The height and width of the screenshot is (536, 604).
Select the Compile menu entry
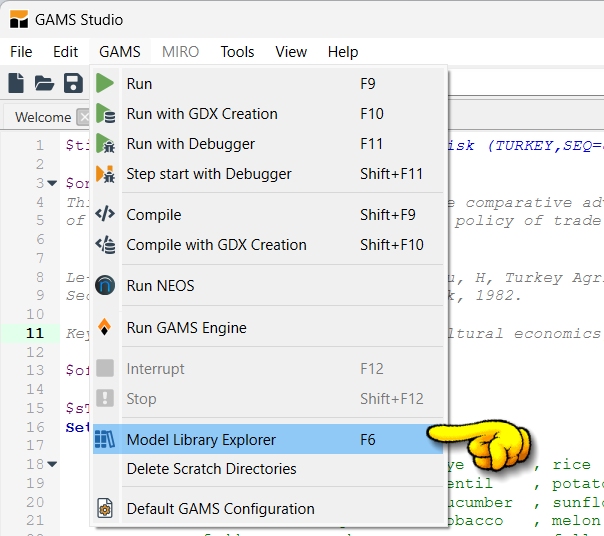(x=268, y=215)
